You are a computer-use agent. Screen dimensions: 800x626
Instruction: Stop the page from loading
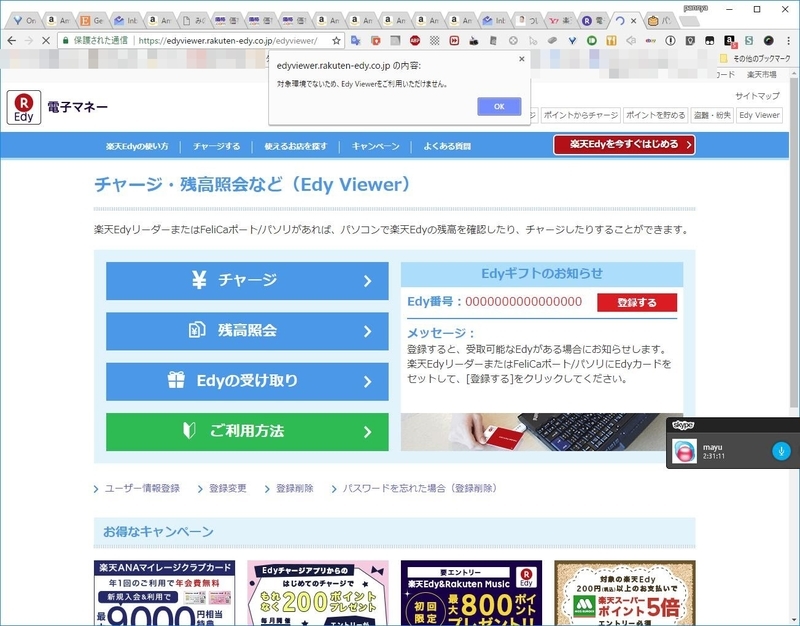coord(45,40)
